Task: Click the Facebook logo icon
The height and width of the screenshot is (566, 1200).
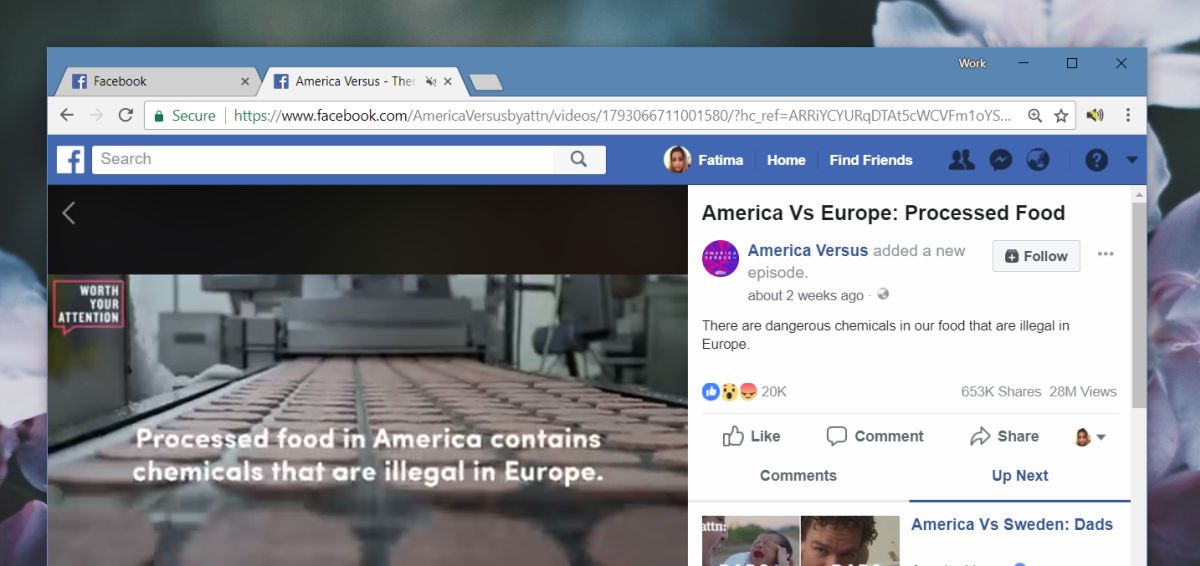Action: pos(70,160)
